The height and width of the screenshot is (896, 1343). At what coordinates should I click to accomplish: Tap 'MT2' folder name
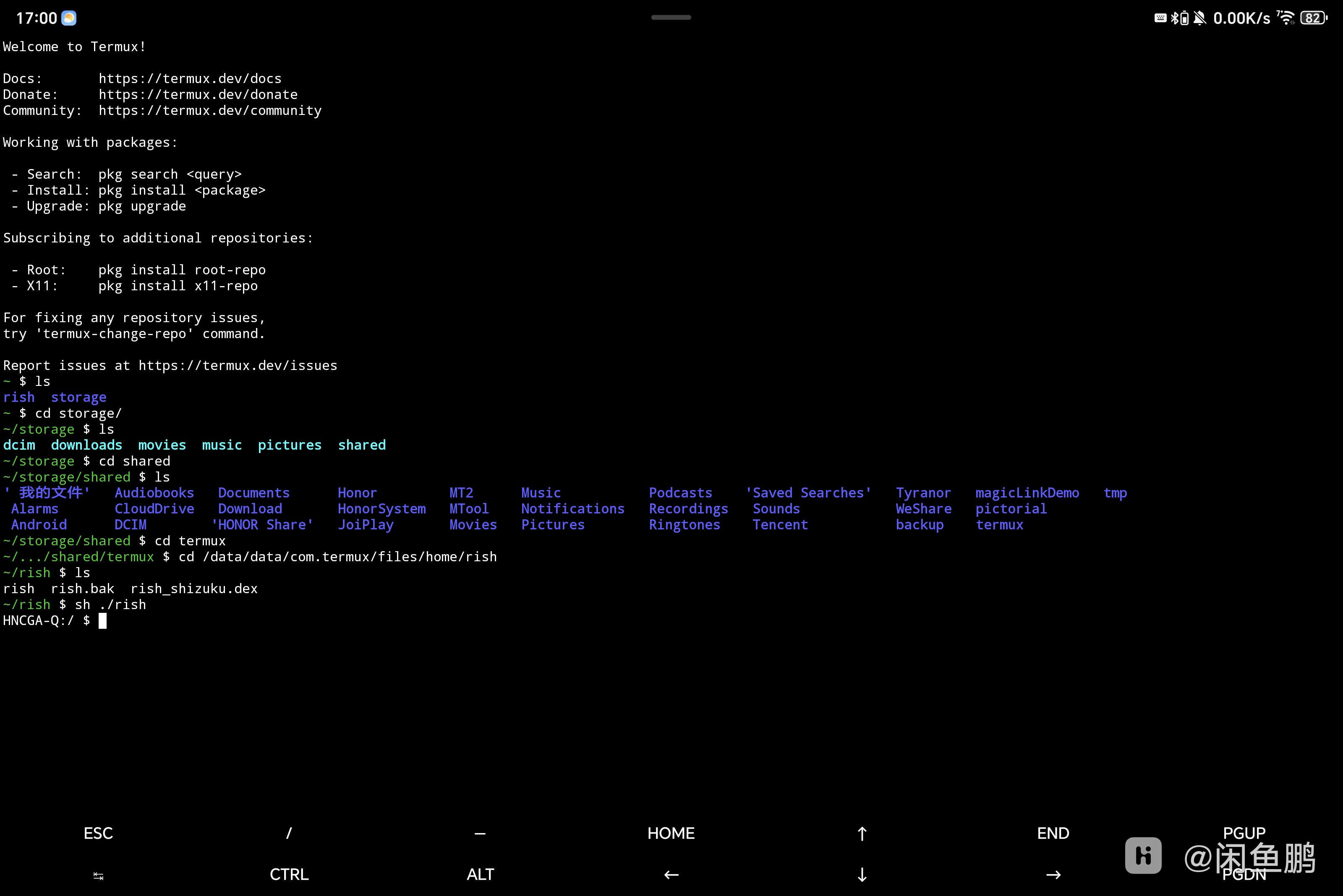461,492
